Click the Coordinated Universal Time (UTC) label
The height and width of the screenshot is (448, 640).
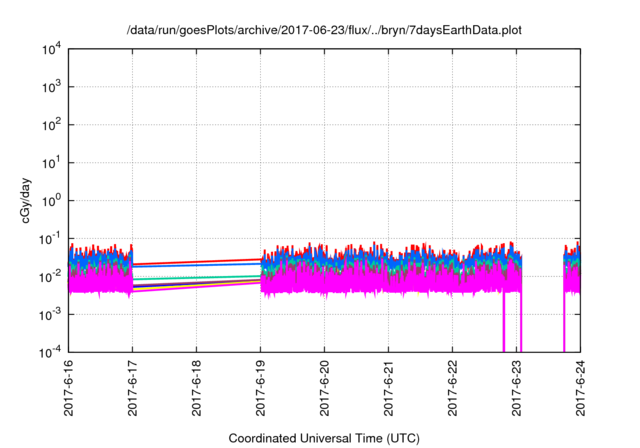pos(324,438)
